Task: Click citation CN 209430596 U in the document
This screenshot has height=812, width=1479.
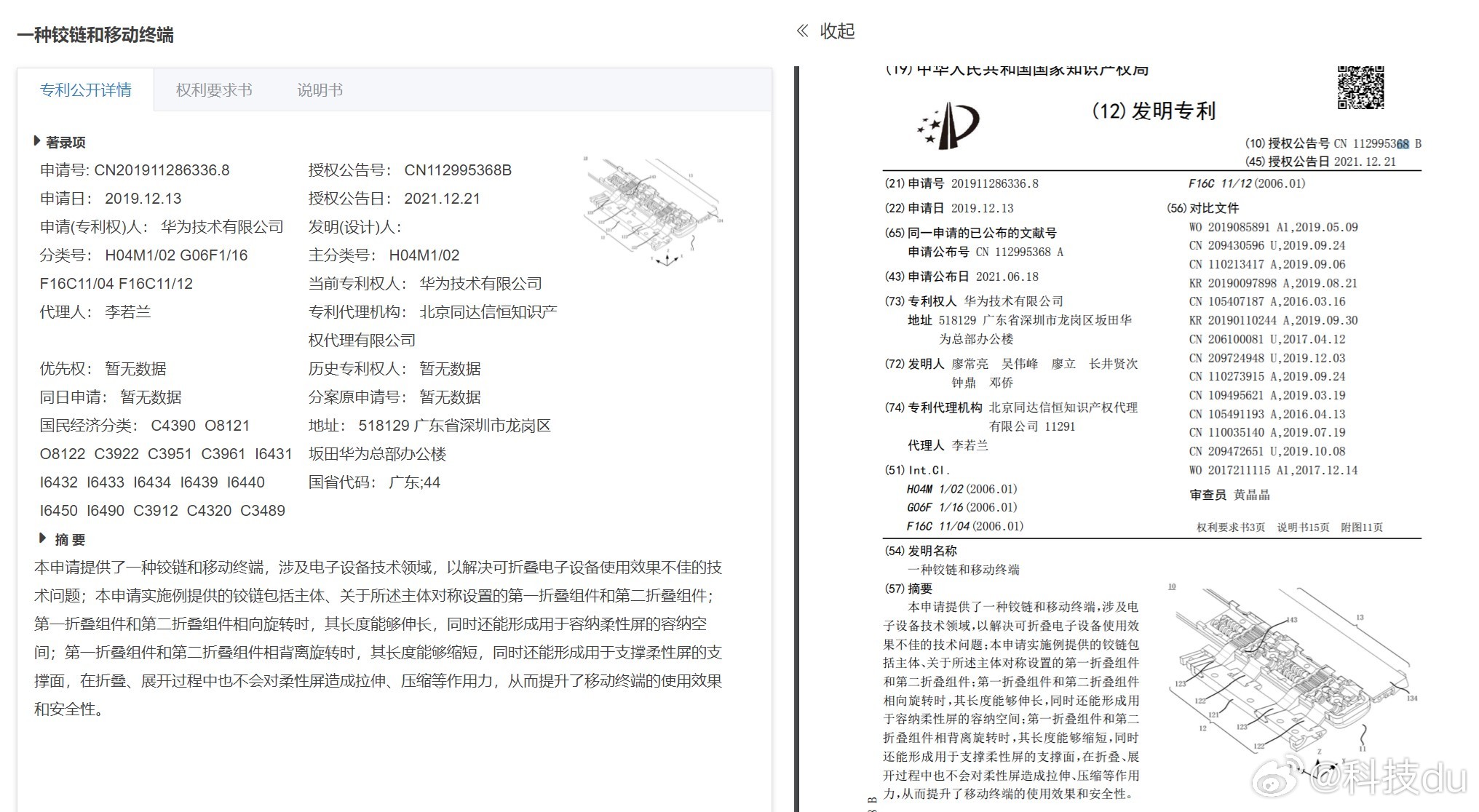Action: [x=1267, y=246]
